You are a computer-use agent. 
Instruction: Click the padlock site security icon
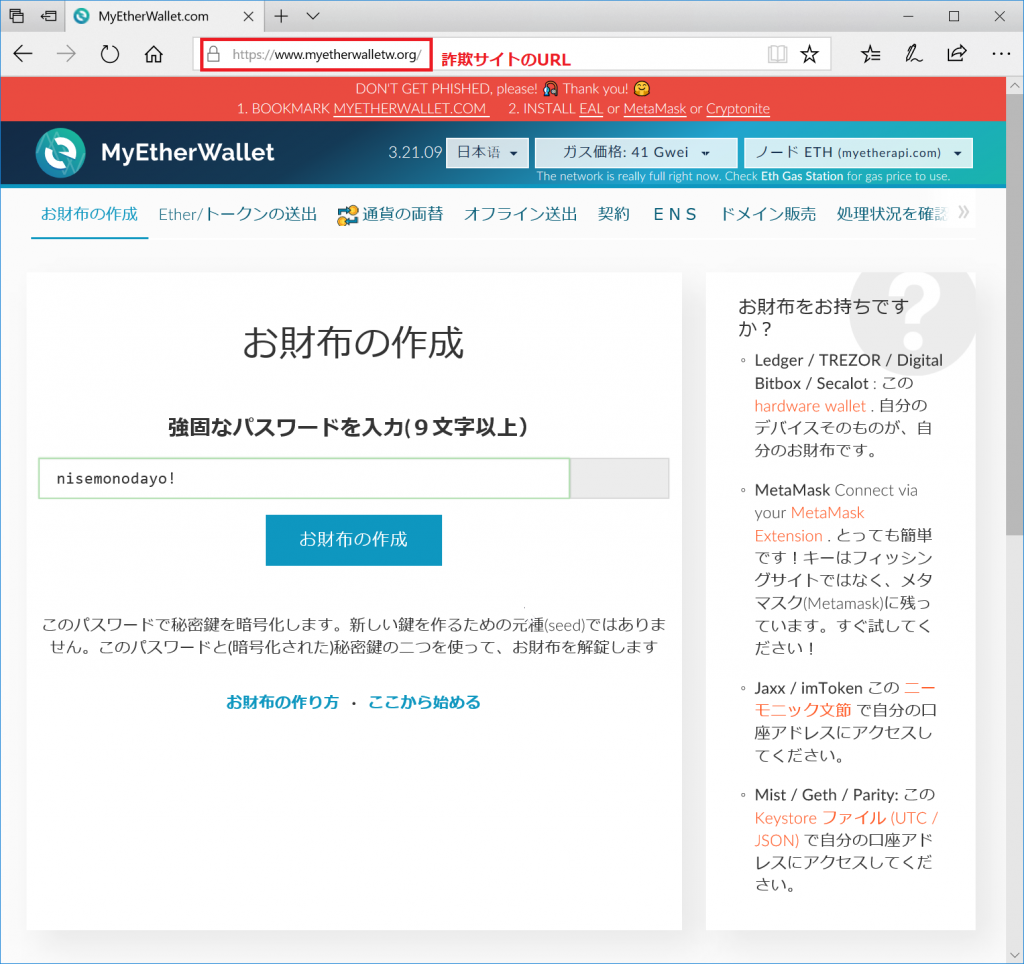coord(214,54)
